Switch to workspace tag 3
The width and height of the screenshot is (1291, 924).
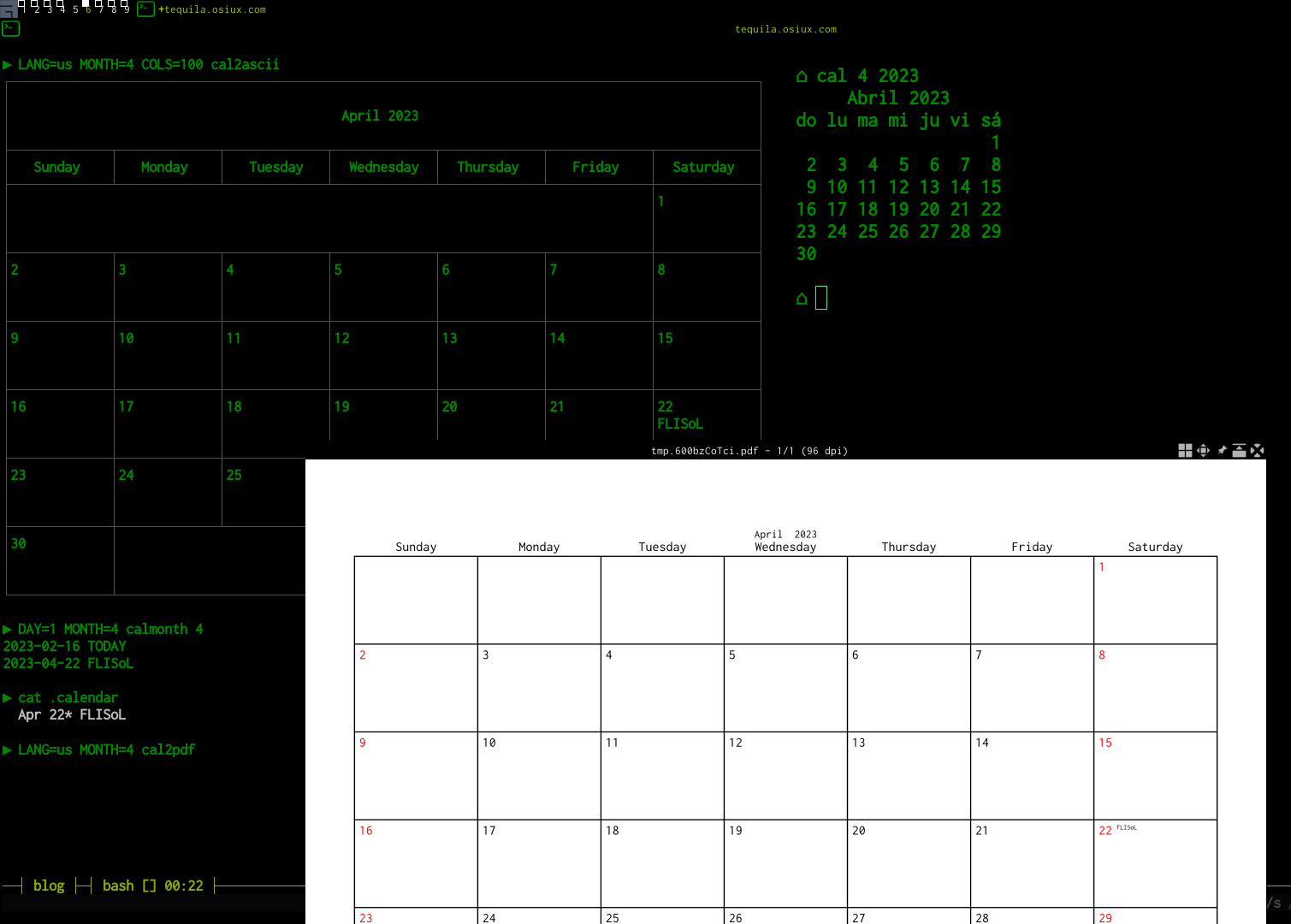(49, 9)
